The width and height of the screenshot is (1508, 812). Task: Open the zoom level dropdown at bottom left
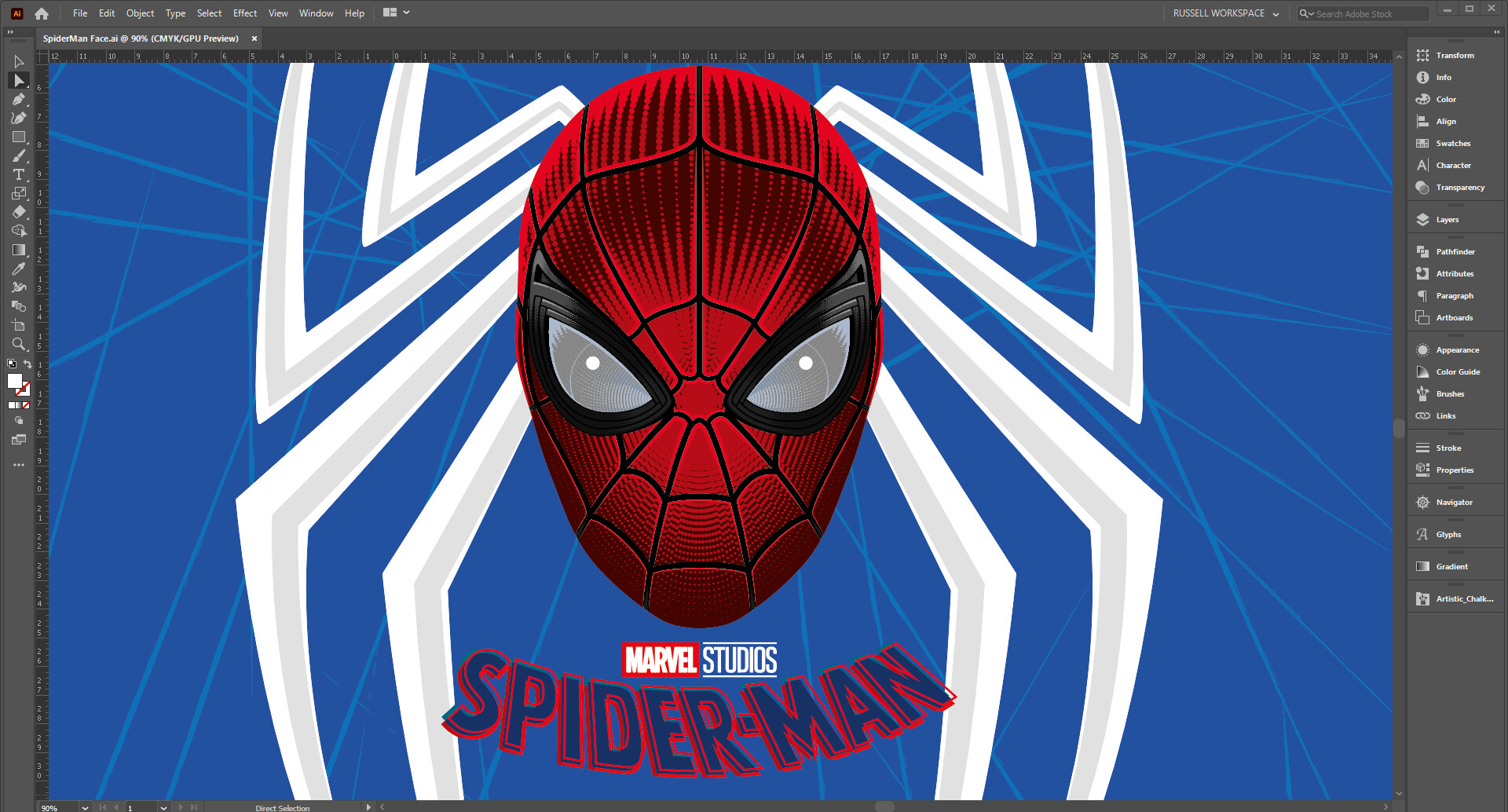(x=85, y=807)
